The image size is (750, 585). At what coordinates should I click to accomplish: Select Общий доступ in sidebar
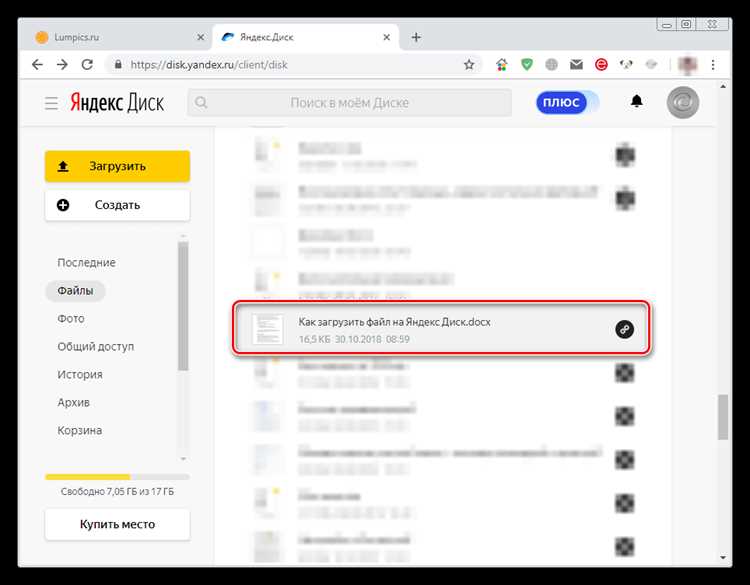tap(96, 347)
